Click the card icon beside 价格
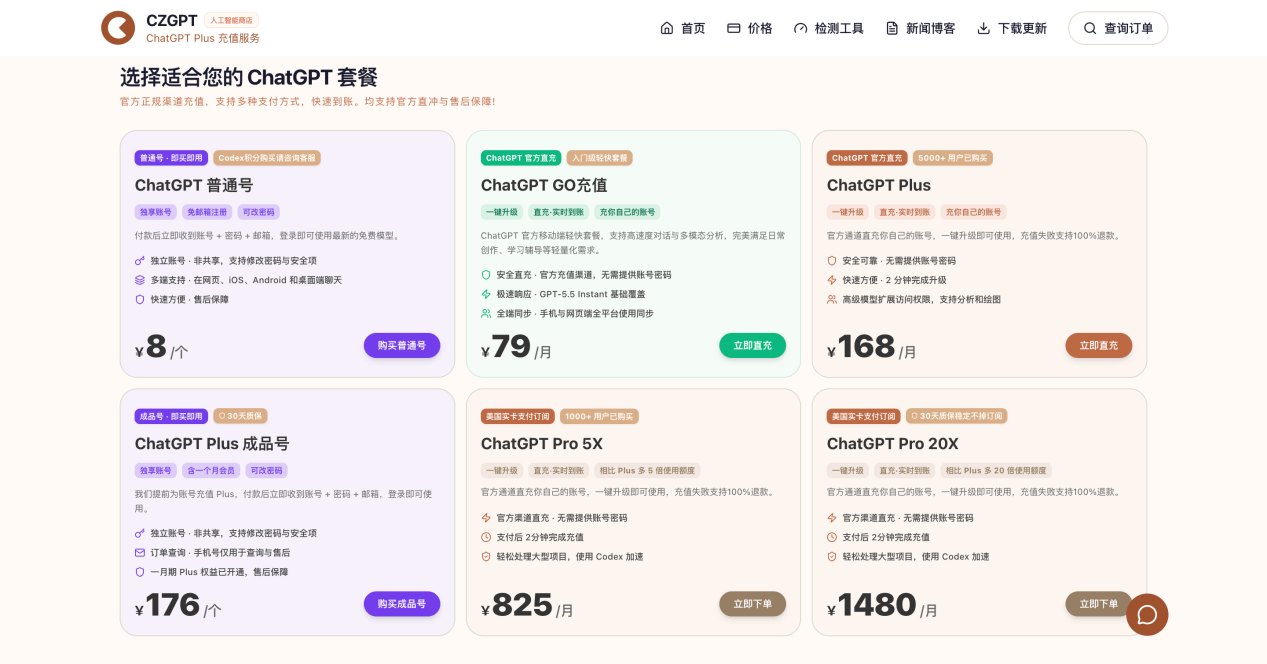 tap(734, 28)
